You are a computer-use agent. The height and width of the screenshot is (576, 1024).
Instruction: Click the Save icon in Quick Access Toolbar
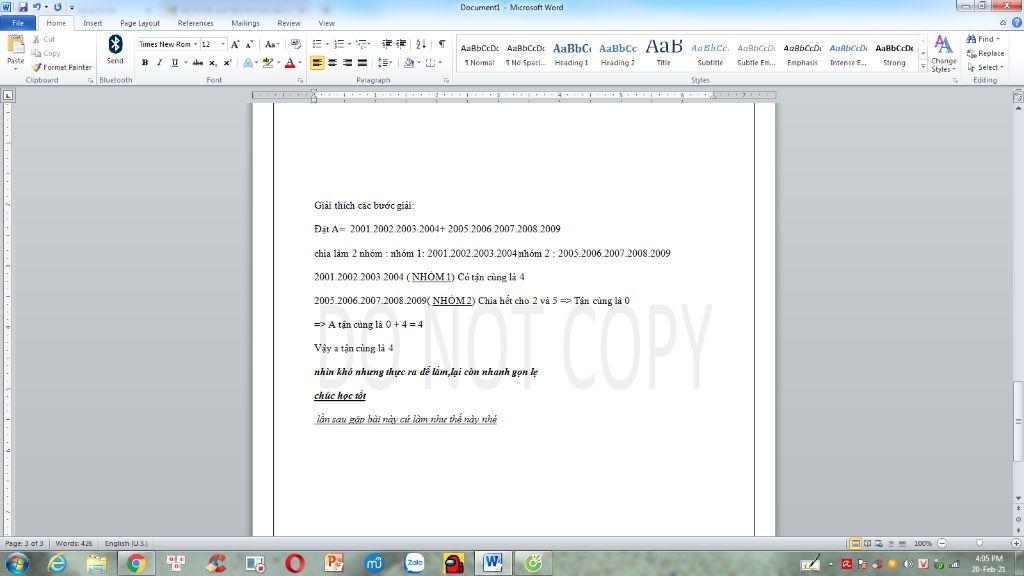pyautogui.click(x=23, y=7)
